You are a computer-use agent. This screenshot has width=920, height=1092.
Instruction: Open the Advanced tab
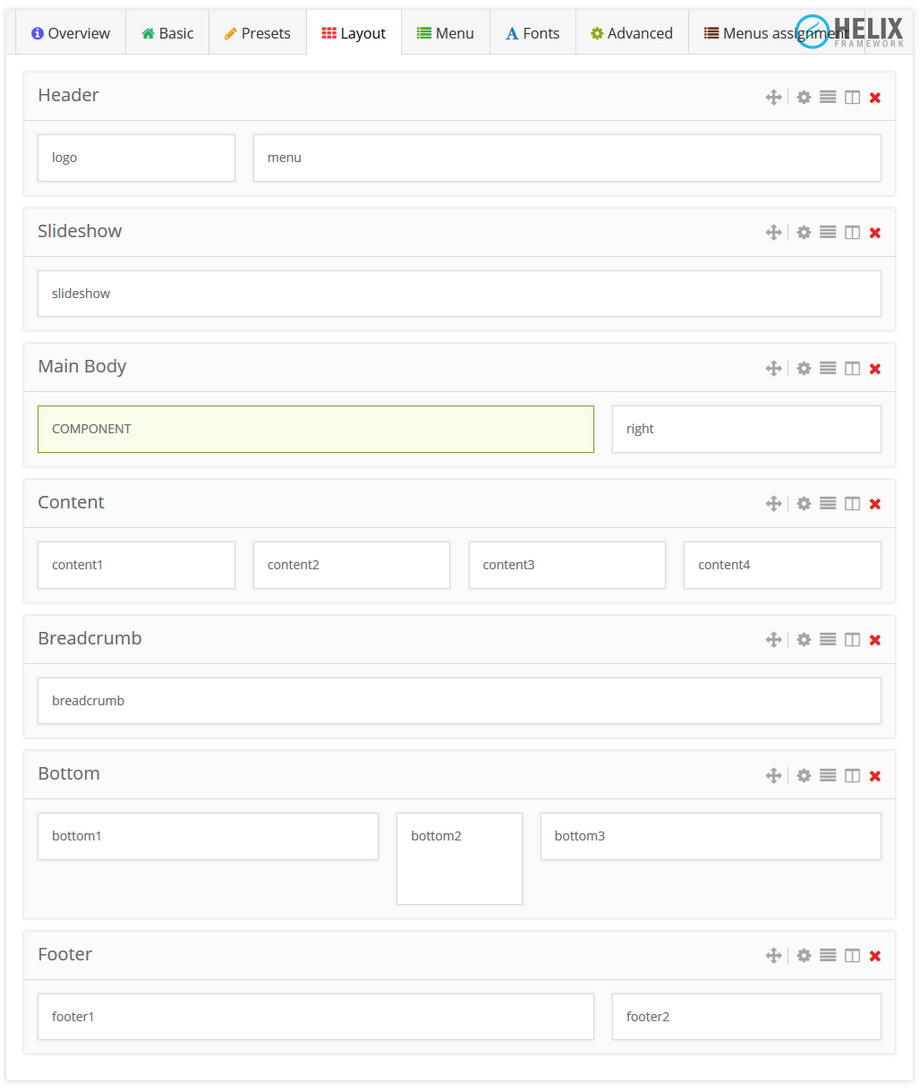pyautogui.click(x=631, y=33)
